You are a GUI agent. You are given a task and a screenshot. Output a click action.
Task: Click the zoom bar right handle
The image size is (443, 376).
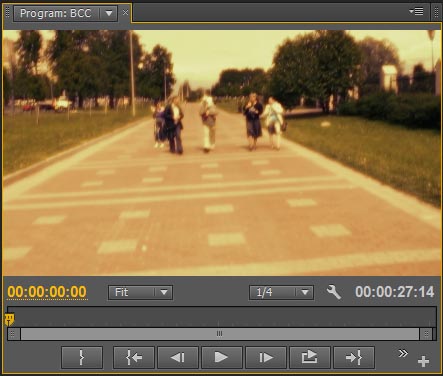pos(426,334)
